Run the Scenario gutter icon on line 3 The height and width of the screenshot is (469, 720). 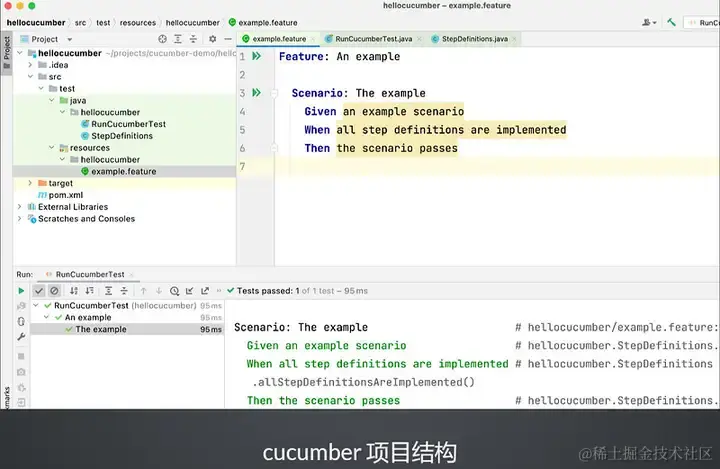coord(256,93)
